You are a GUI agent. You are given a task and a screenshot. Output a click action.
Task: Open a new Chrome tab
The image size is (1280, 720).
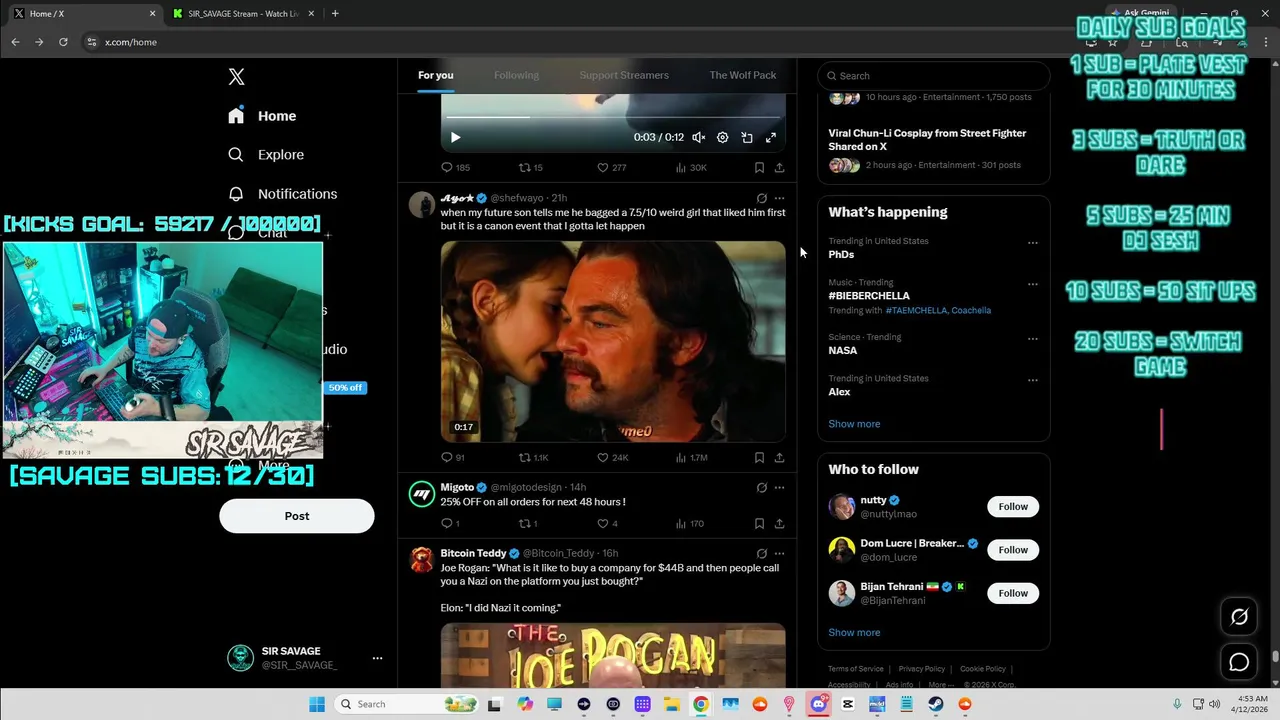[335, 14]
